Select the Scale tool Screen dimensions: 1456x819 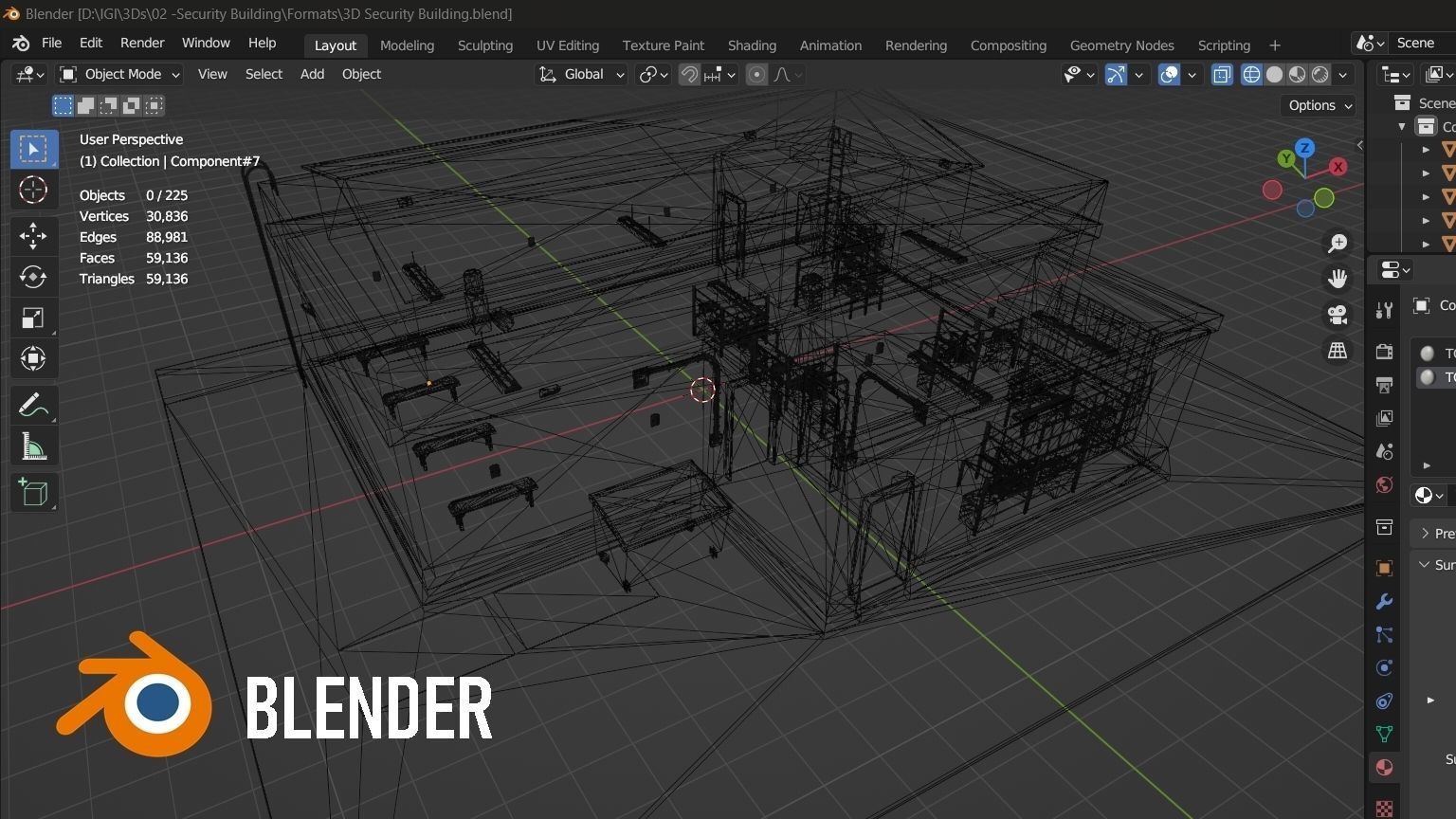34,318
